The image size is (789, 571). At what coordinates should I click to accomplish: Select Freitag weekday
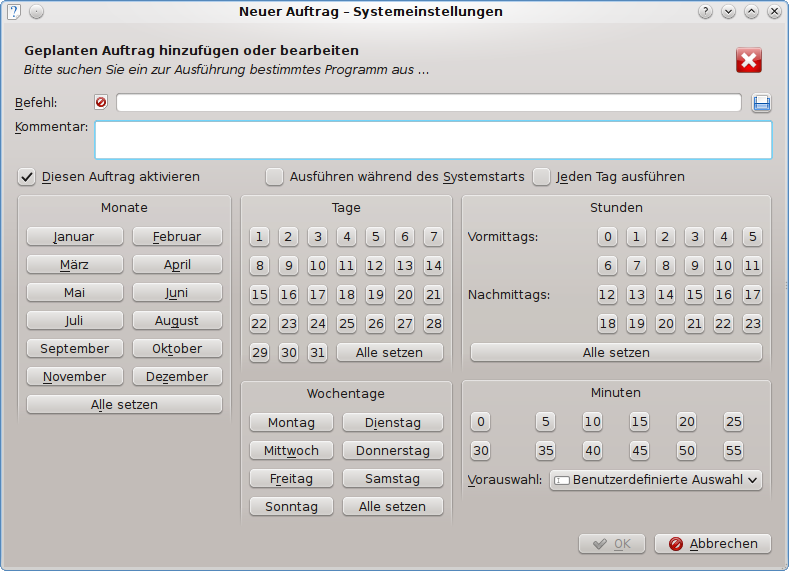[x=291, y=478]
